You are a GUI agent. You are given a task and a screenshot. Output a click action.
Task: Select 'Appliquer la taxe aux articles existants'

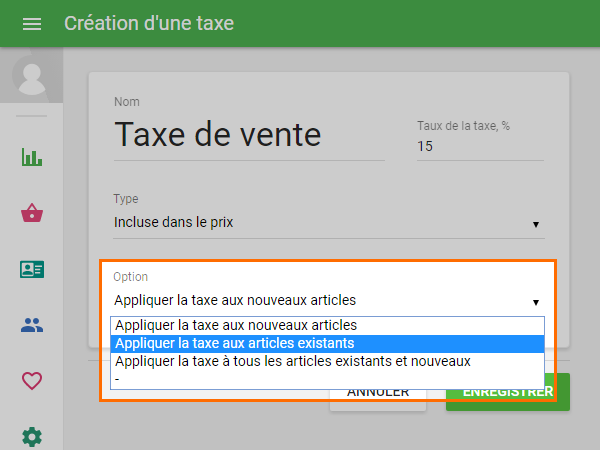tap(327, 344)
